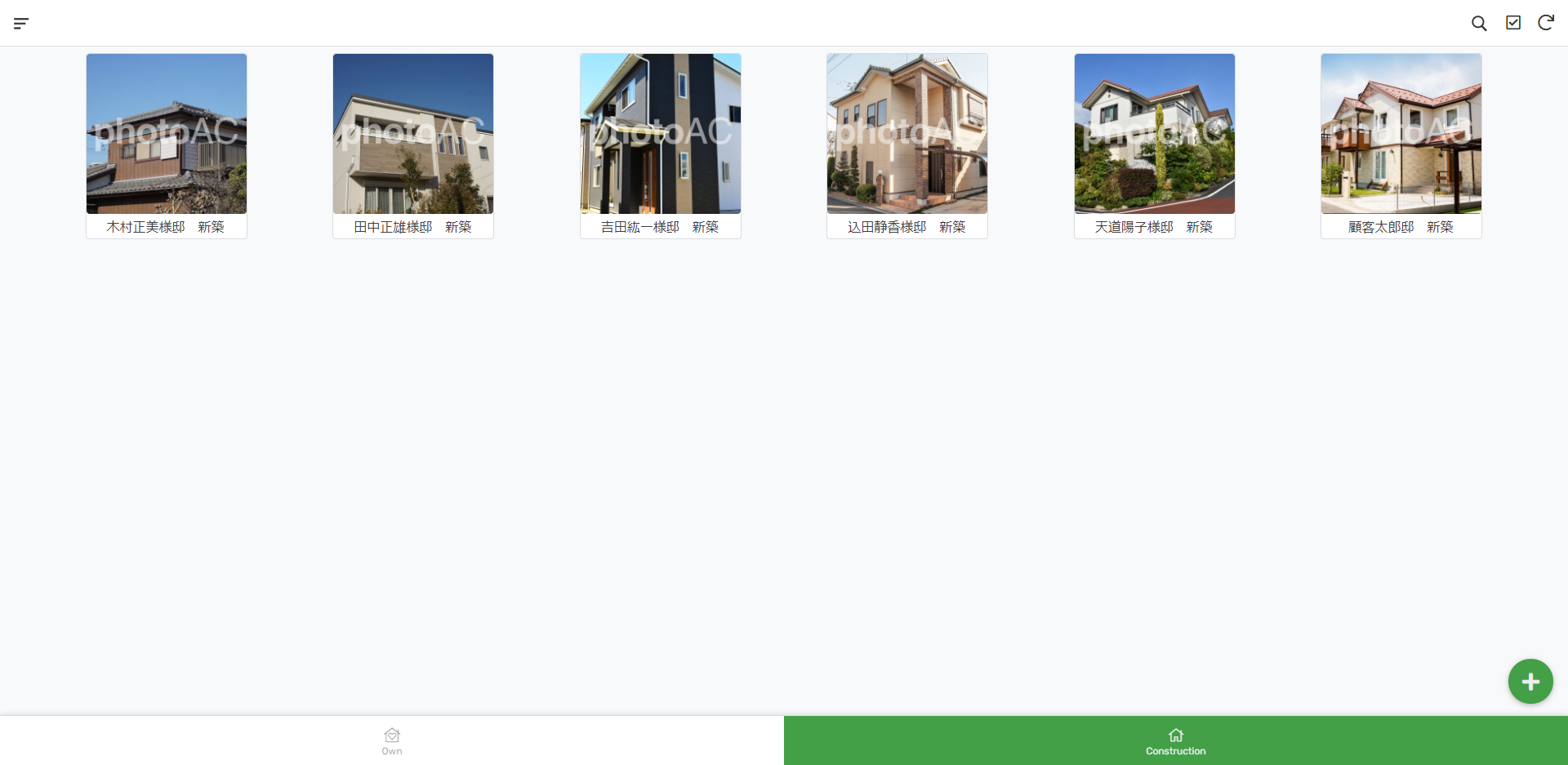This screenshot has height=765, width=1568.
Task: Toggle multi-selection using the checked box
Action: point(1512,23)
